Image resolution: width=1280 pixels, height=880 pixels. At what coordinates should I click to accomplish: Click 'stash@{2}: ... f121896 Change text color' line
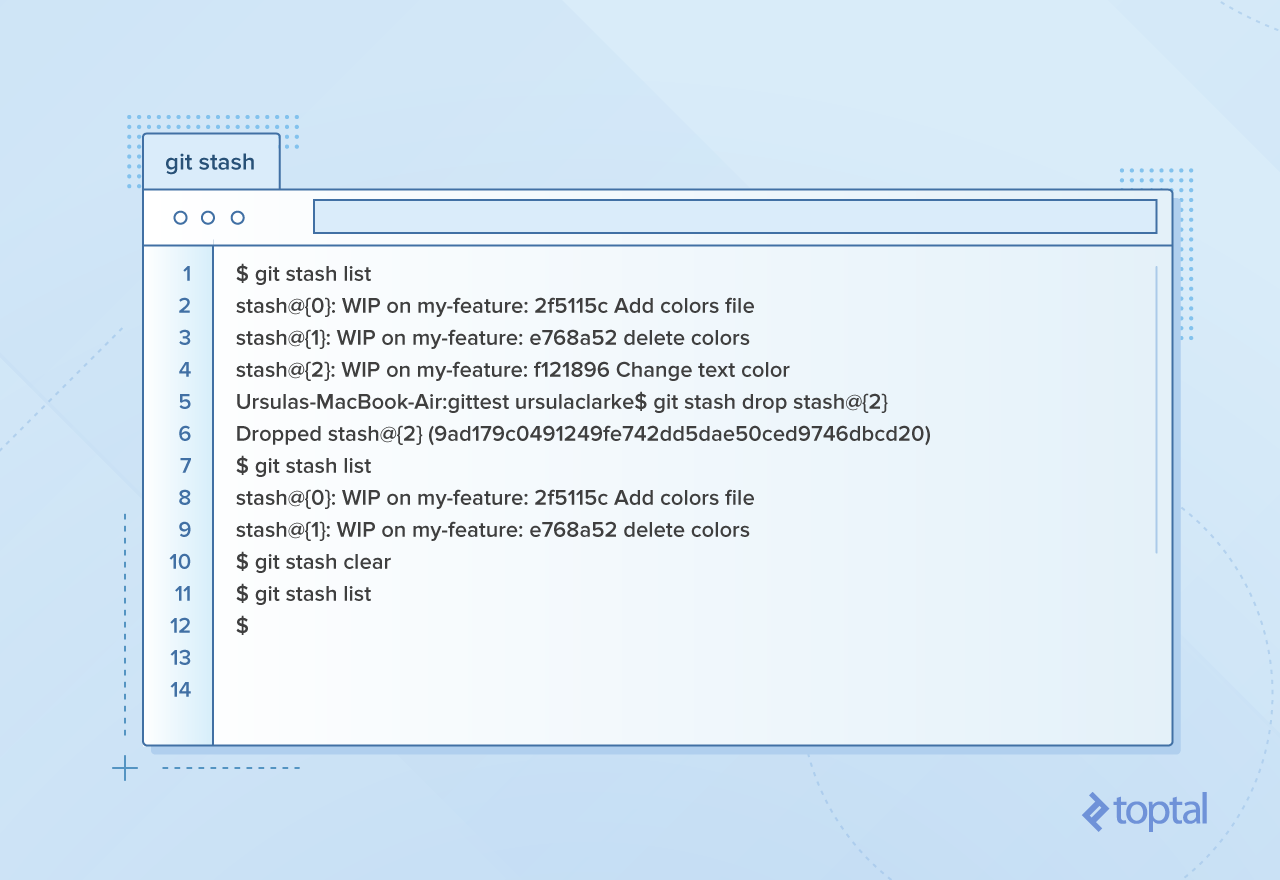tap(513, 370)
